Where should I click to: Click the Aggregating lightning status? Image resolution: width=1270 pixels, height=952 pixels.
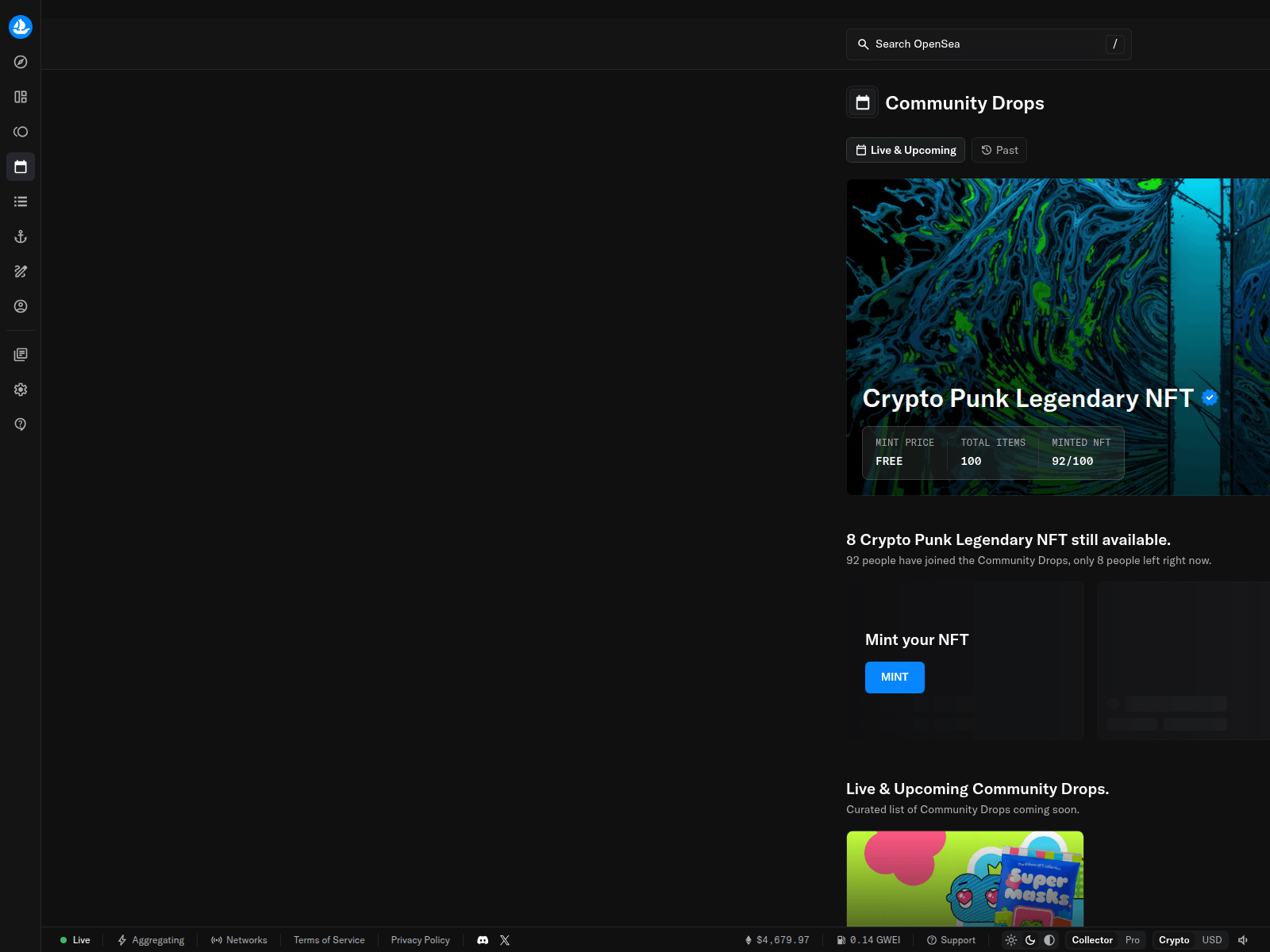[x=151, y=940]
